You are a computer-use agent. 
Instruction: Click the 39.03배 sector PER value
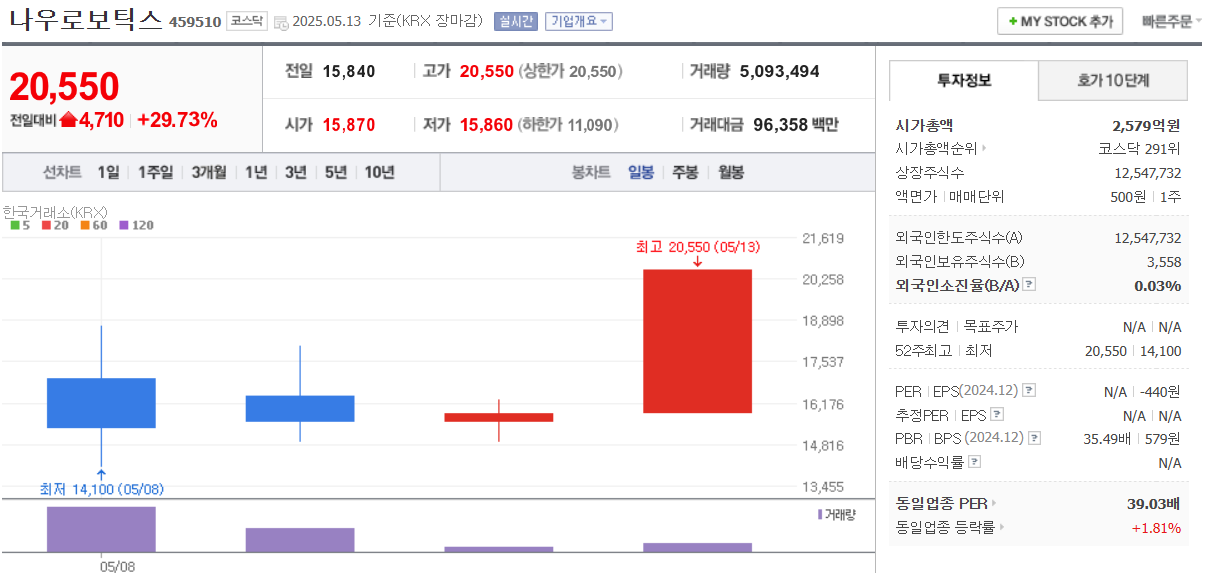1154,503
